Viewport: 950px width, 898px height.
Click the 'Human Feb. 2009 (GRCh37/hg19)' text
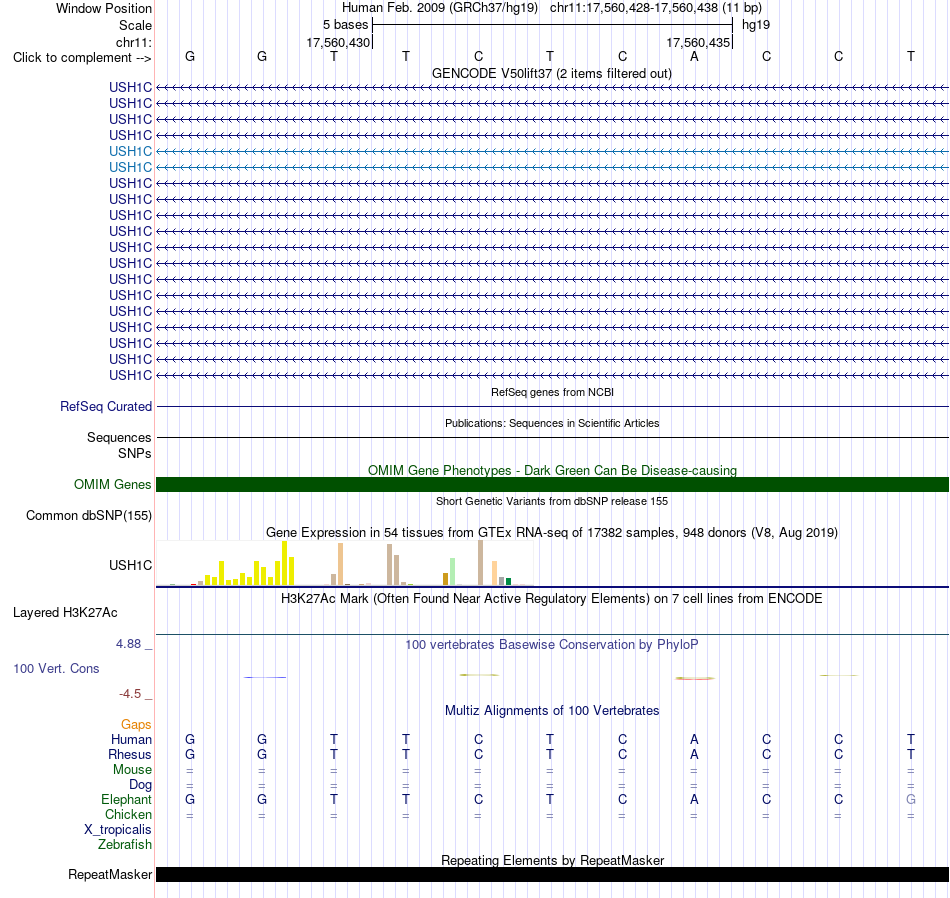point(440,8)
